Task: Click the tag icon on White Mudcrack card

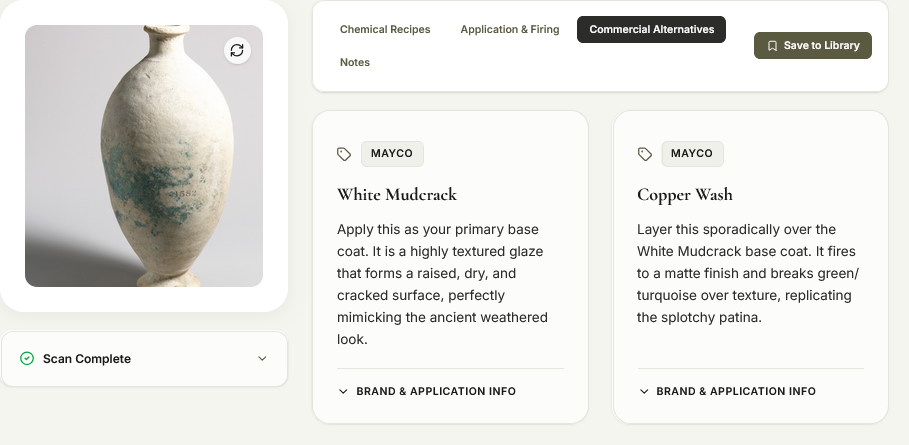Action: (x=344, y=154)
